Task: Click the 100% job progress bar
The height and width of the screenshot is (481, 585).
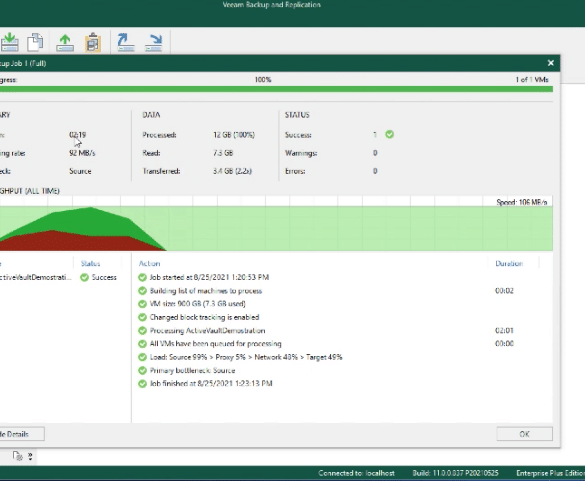Action: pyautogui.click(x=276, y=89)
